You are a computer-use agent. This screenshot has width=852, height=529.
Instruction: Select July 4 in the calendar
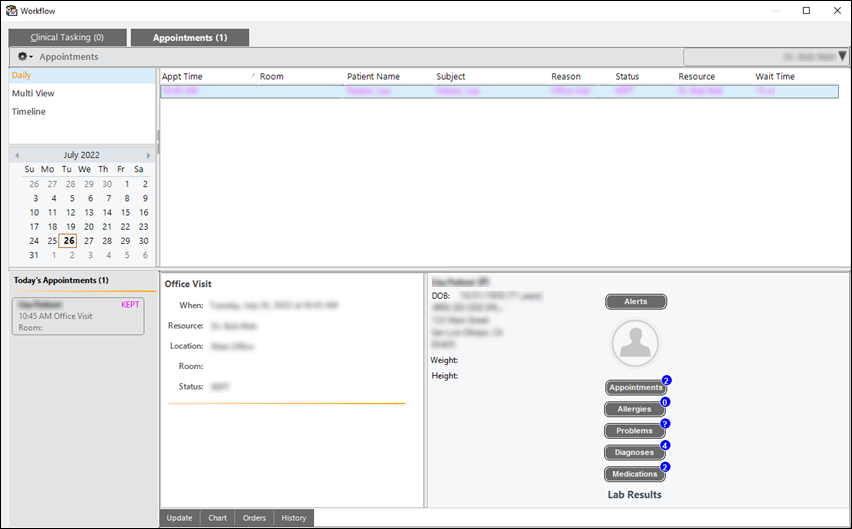coord(53,198)
